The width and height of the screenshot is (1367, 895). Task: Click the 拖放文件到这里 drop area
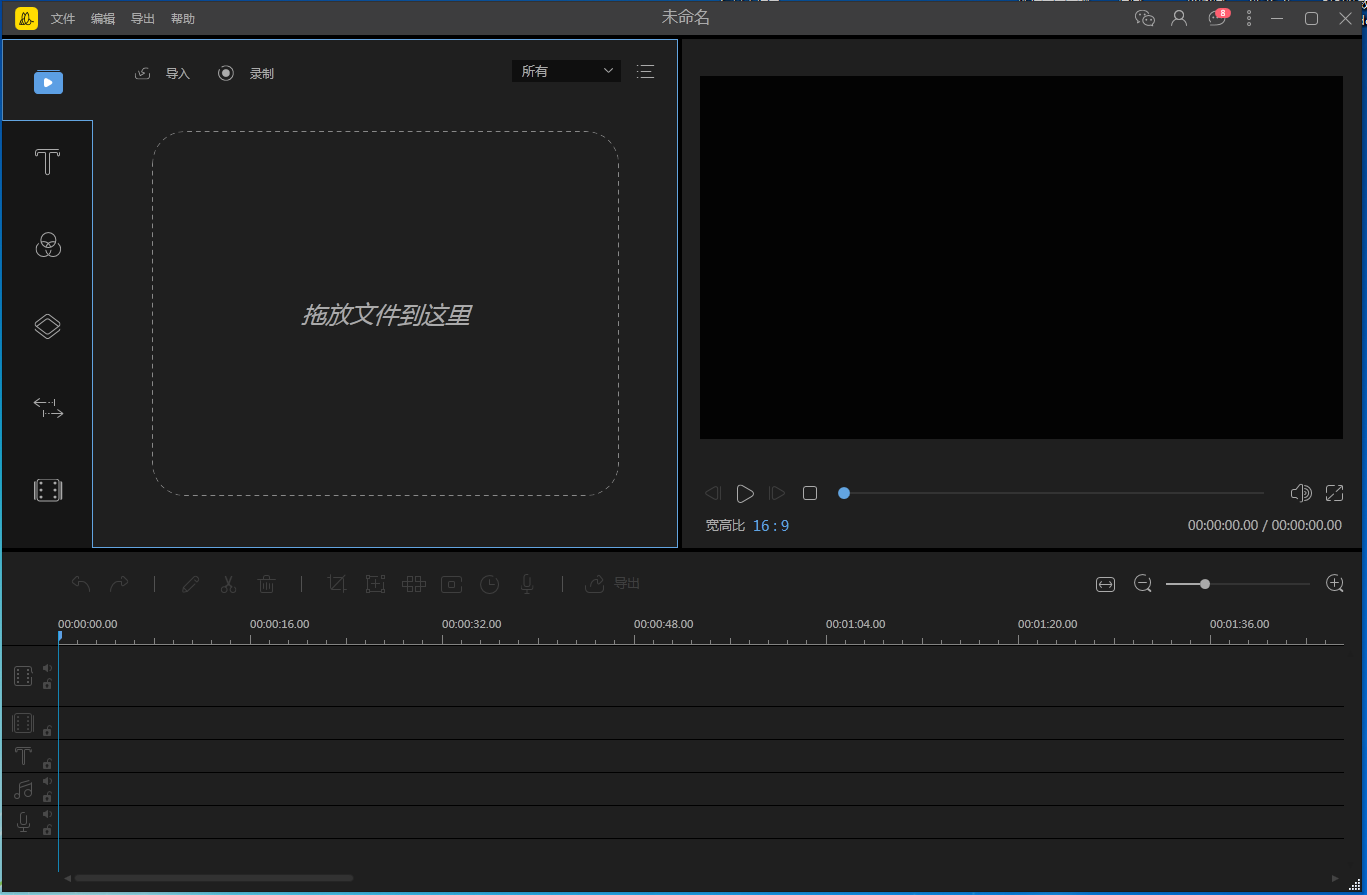coord(385,314)
